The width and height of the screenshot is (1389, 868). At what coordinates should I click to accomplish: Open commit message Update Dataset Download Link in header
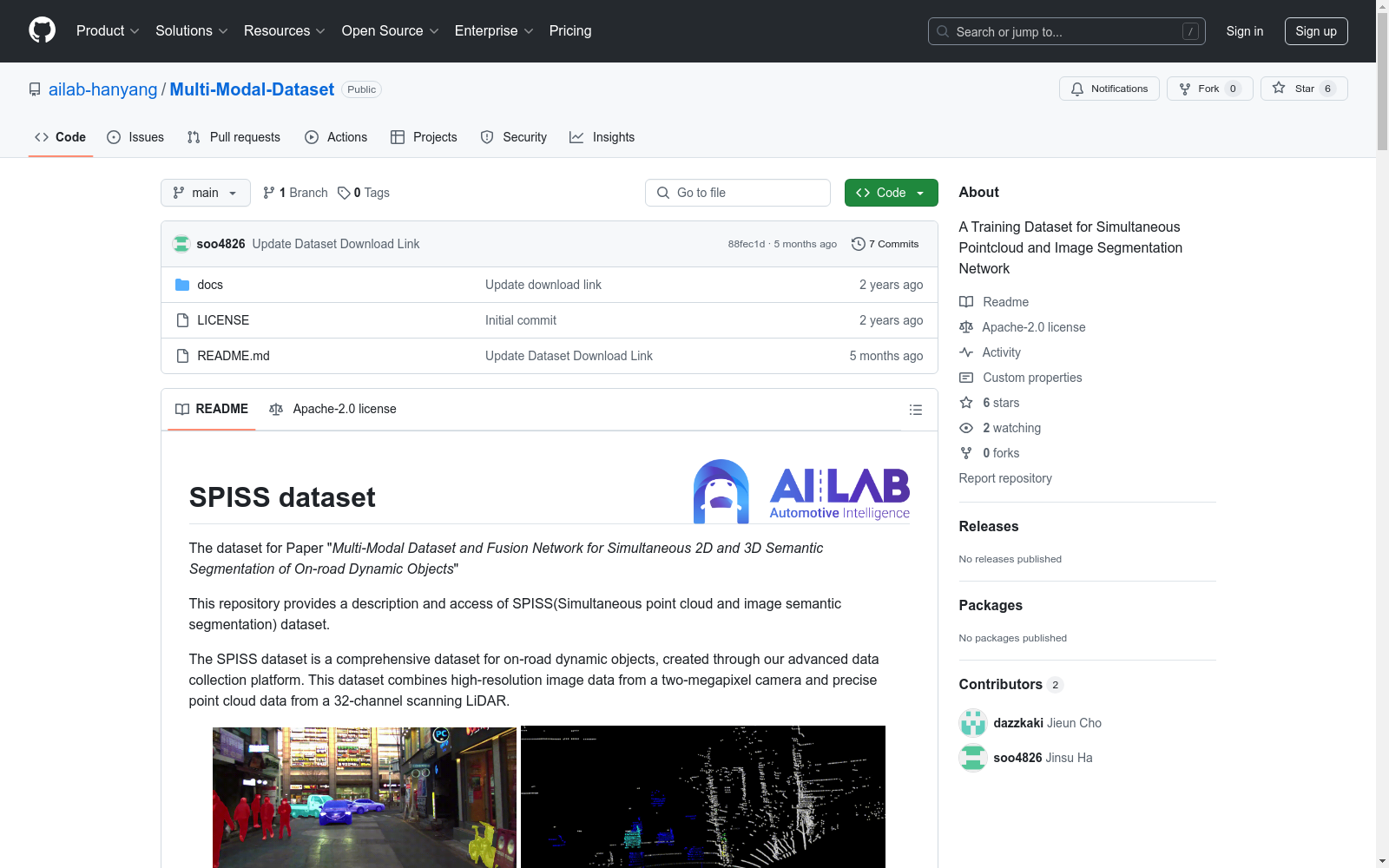pos(336,244)
